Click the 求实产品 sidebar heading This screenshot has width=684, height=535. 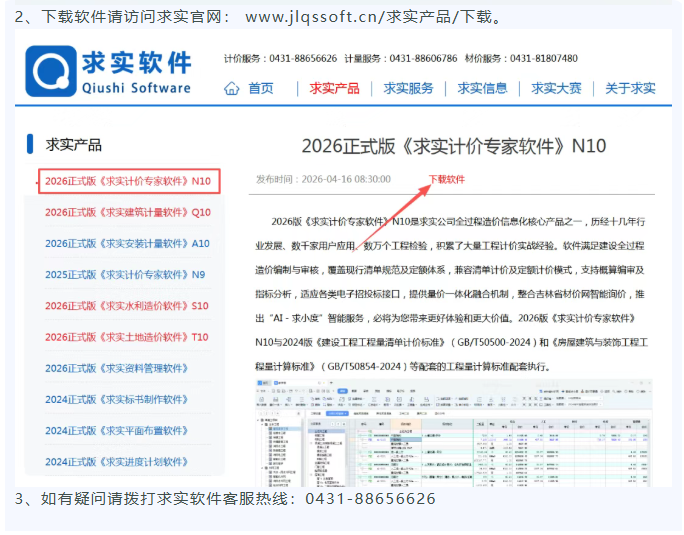[x=74, y=145]
